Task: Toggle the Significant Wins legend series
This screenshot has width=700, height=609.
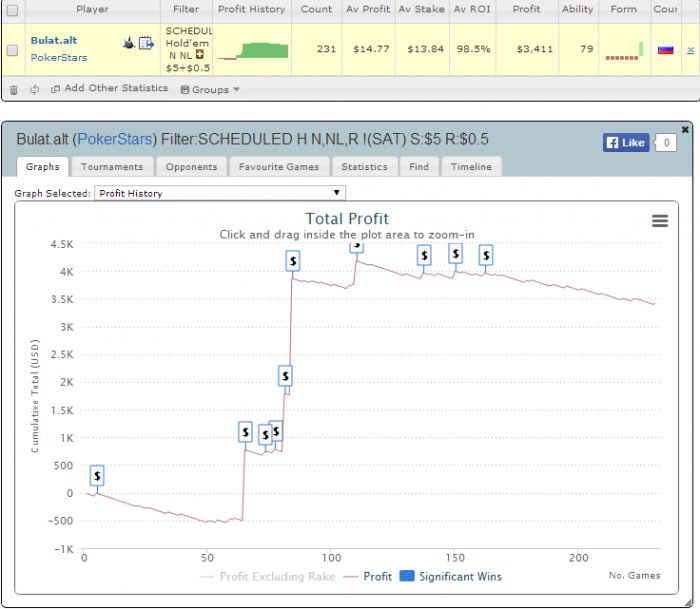Action: point(451,576)
